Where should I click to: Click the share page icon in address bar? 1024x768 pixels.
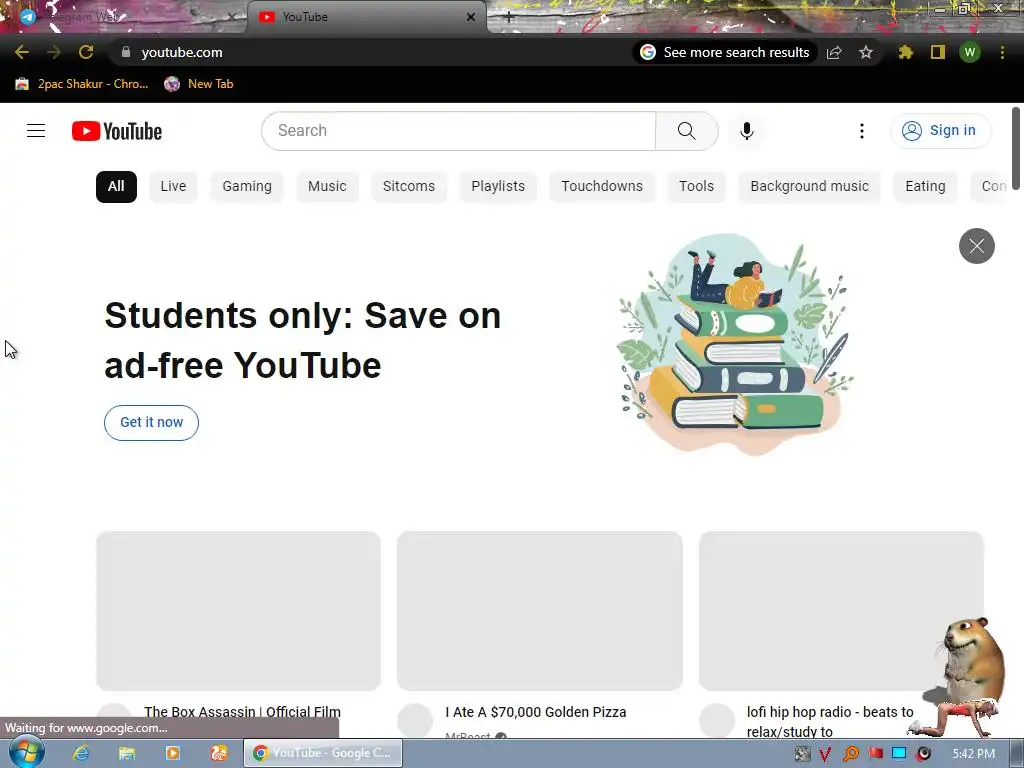834,52
